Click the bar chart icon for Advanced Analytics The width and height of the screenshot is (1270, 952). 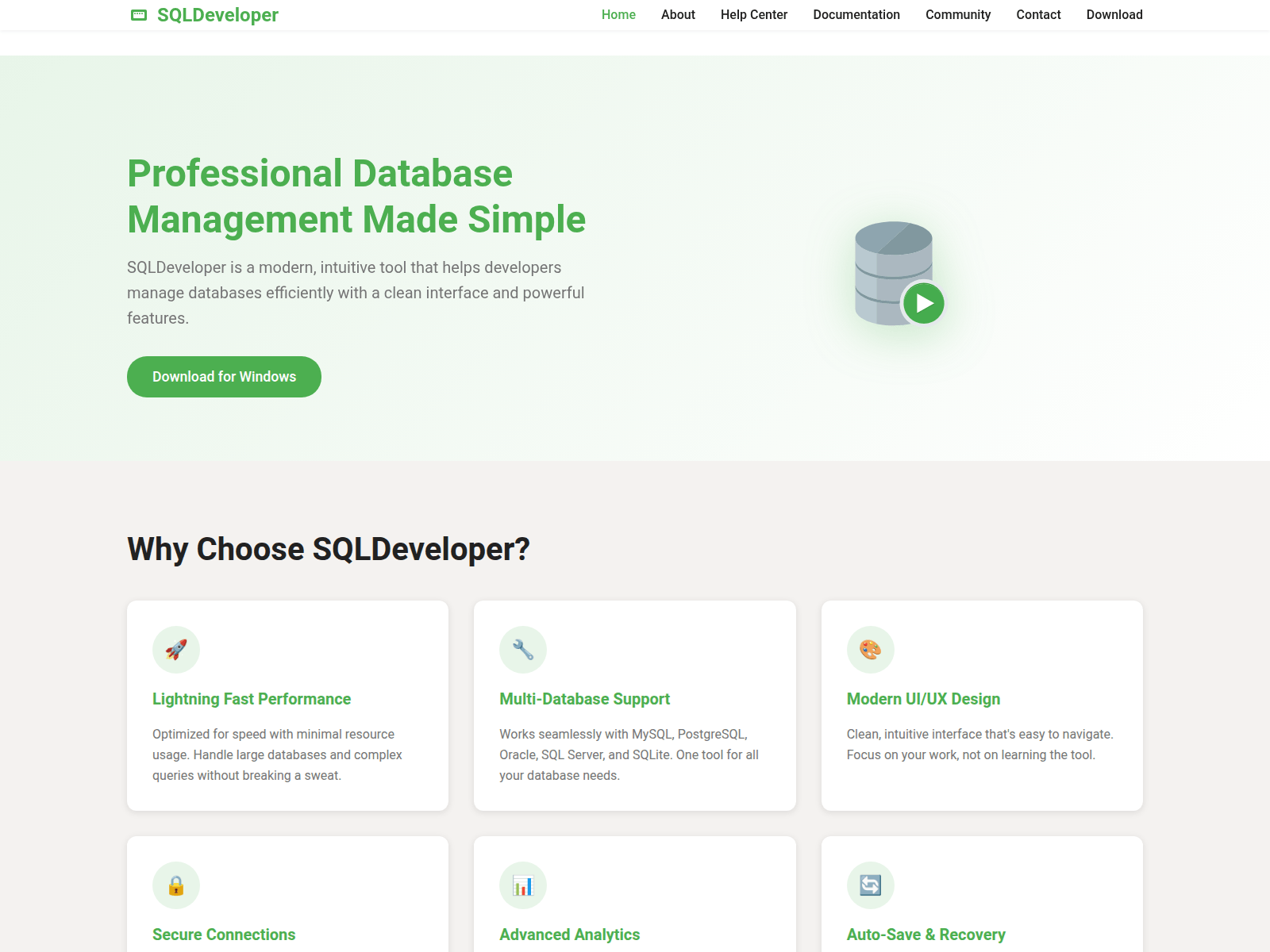(x=523, y=885)
